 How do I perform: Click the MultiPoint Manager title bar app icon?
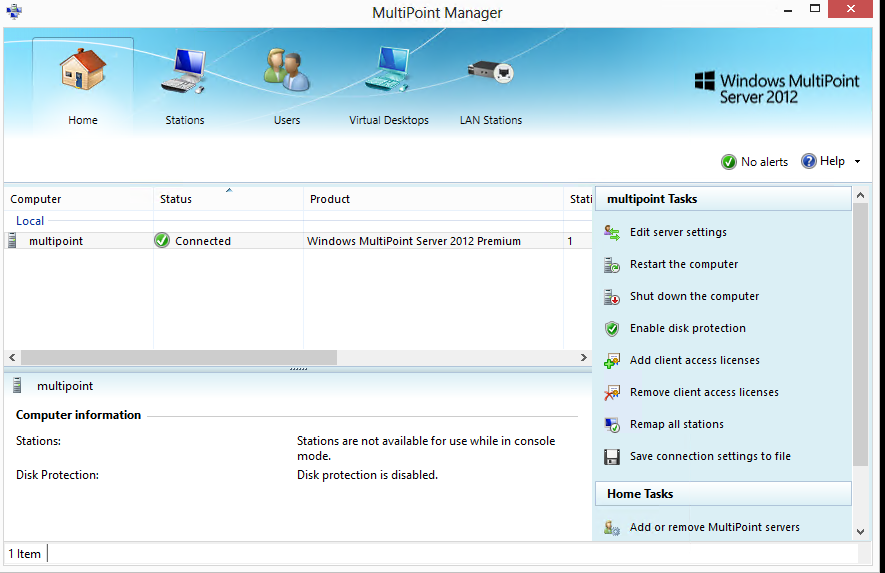14,11
